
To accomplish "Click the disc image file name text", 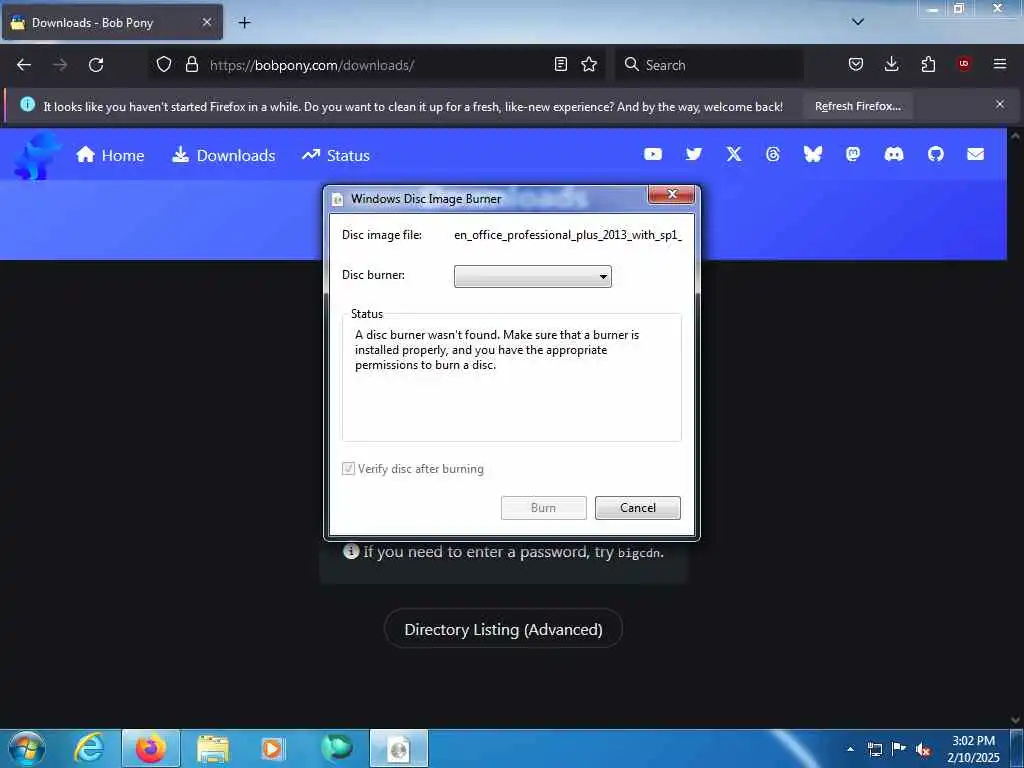I will tap(568, 235).
